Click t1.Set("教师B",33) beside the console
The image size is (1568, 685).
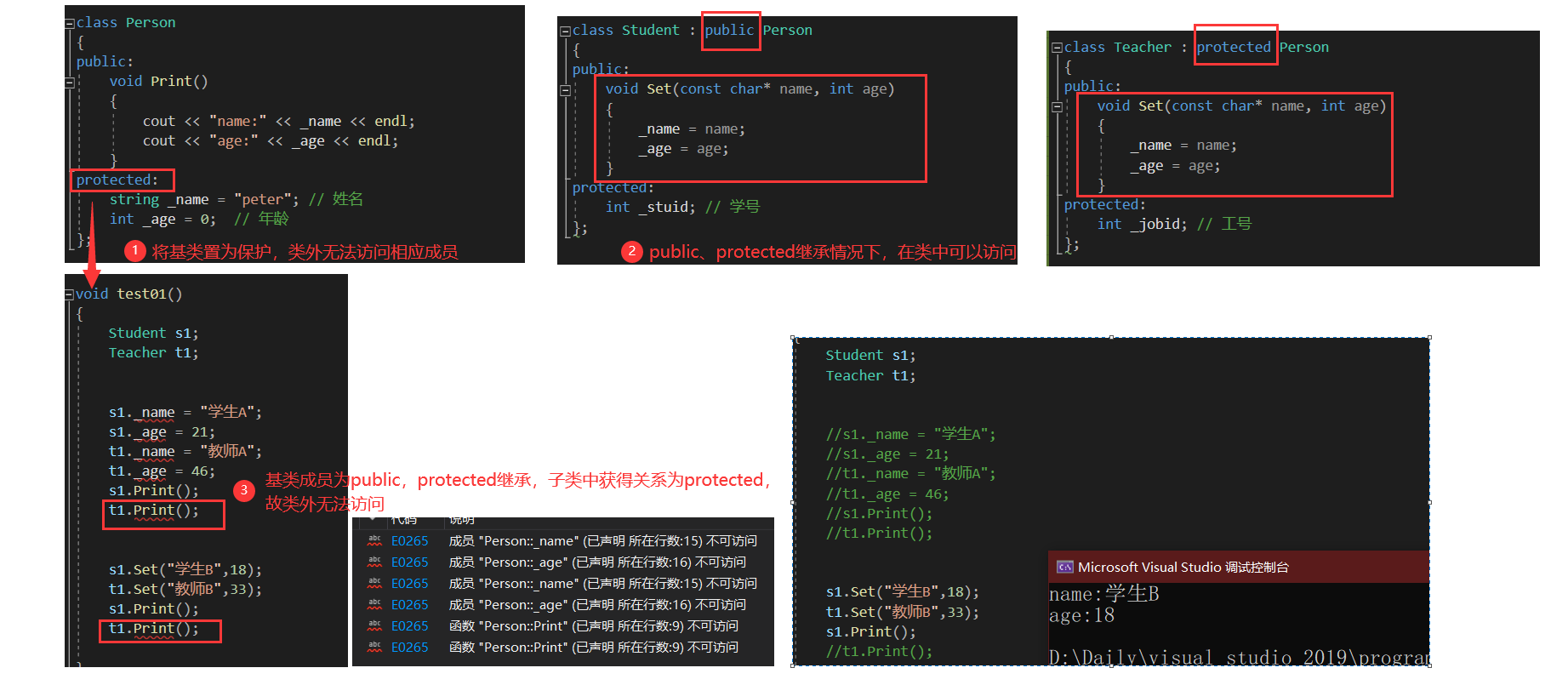point(903,613)
